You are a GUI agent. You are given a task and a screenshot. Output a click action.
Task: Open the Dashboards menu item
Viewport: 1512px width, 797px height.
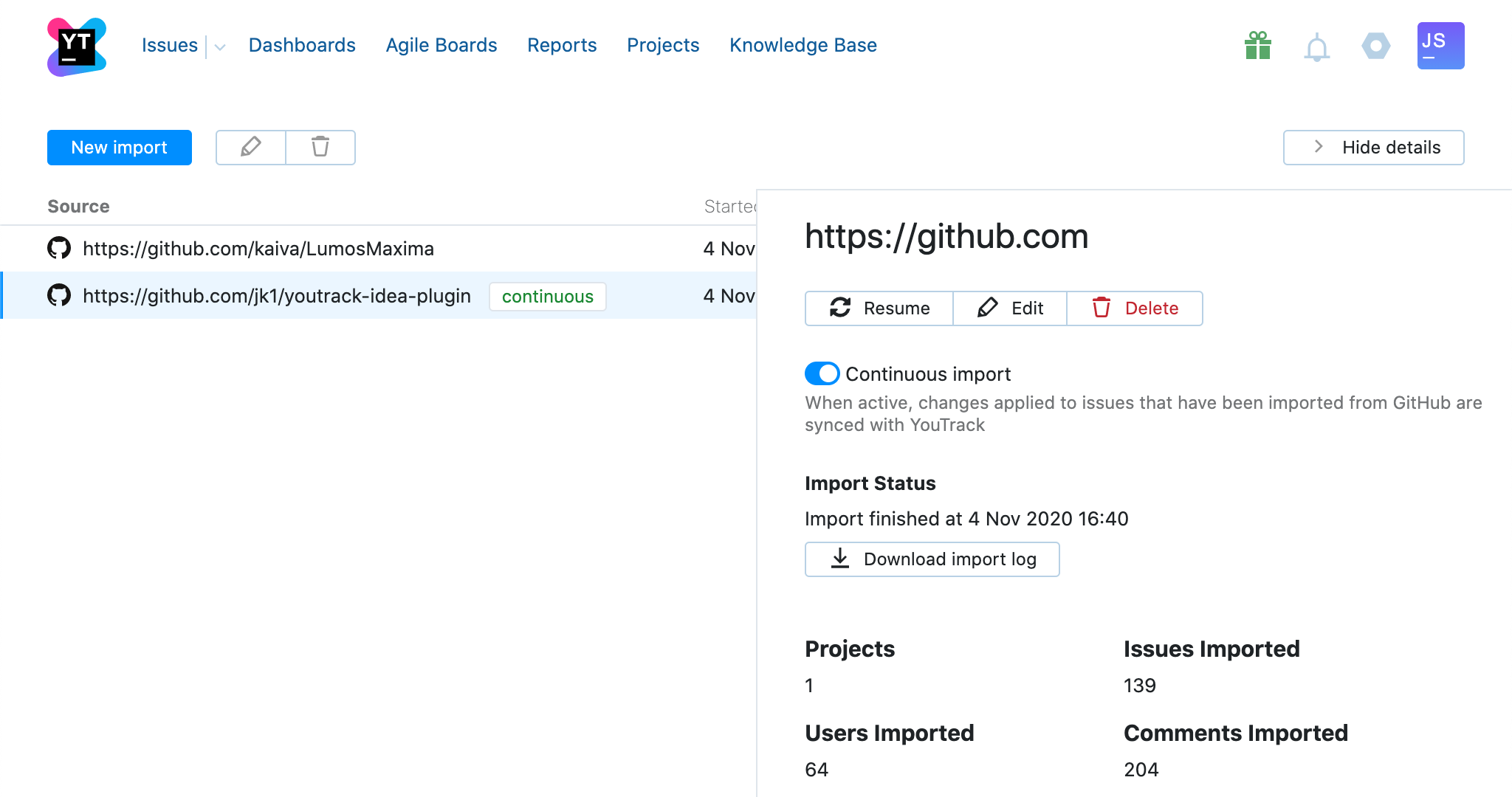coord(302,45)
